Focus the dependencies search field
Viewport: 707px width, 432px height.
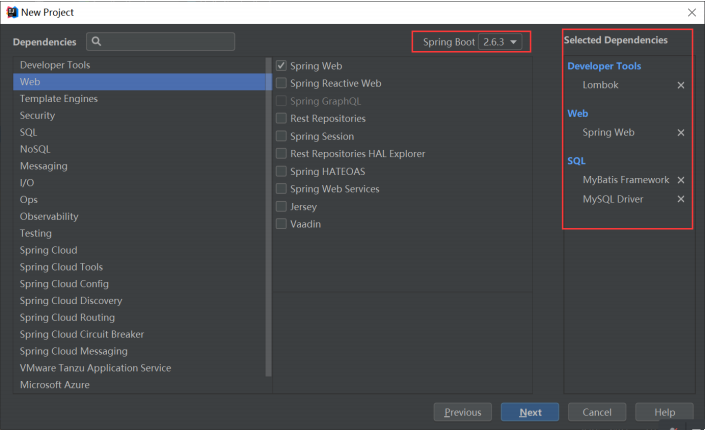pyautogui.click(x=161, y=41)
